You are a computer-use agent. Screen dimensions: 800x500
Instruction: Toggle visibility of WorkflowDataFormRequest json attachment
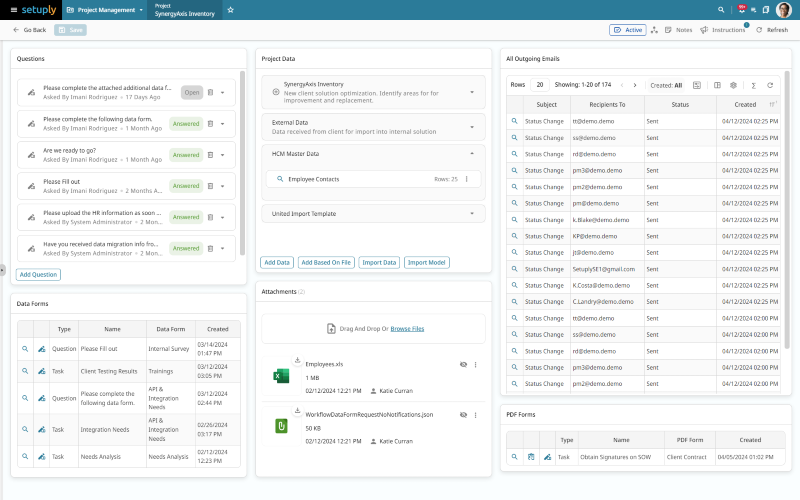(x=463, y=415)
